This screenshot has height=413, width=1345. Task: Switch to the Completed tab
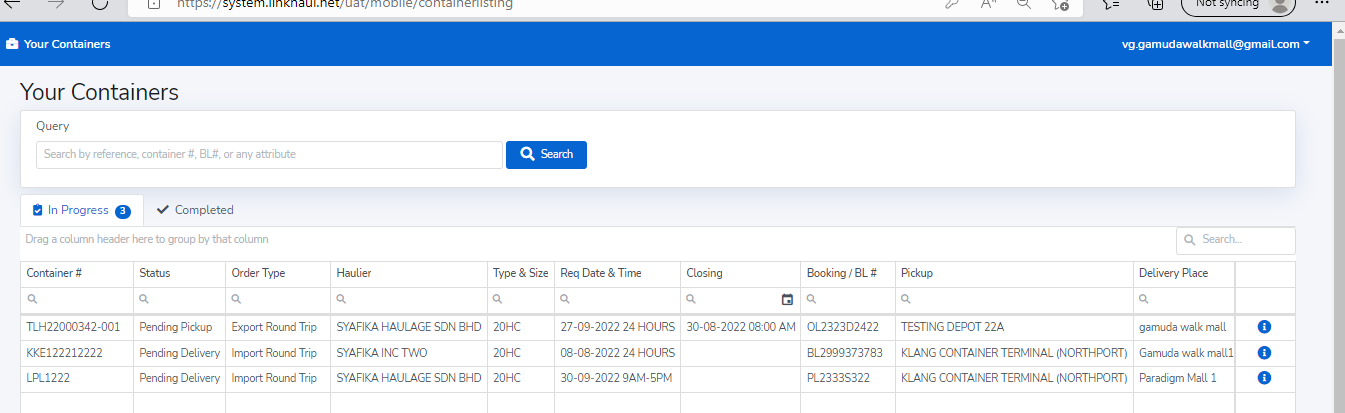[x=195, y=210]
